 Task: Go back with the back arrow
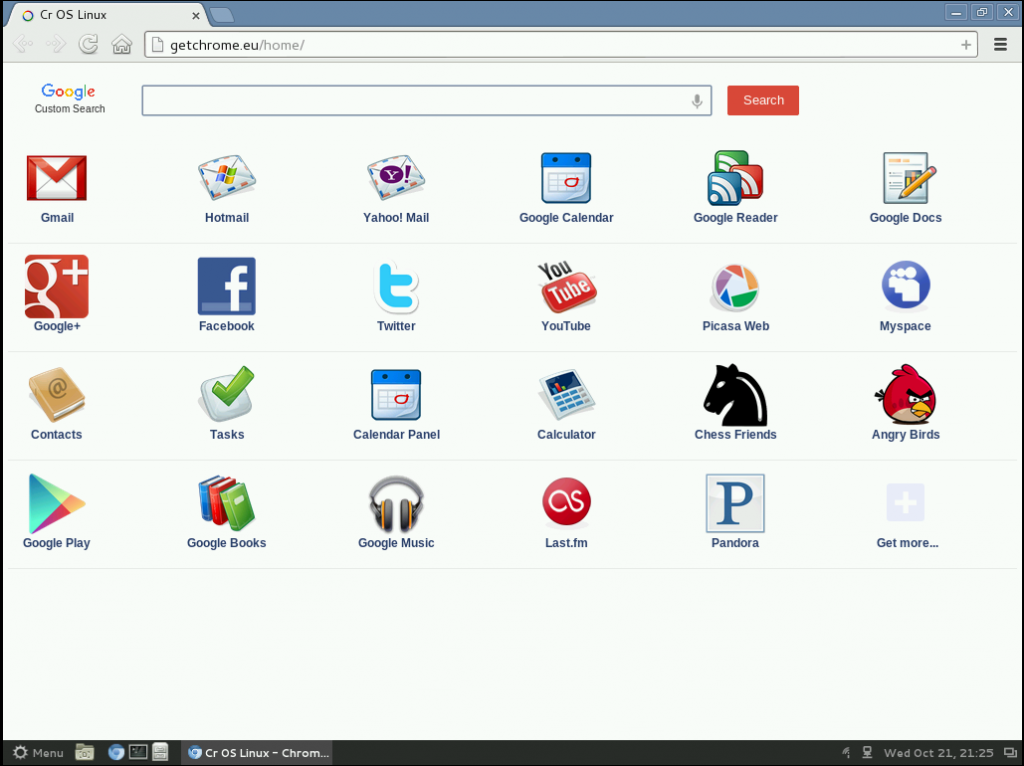[x=23, y=44]
